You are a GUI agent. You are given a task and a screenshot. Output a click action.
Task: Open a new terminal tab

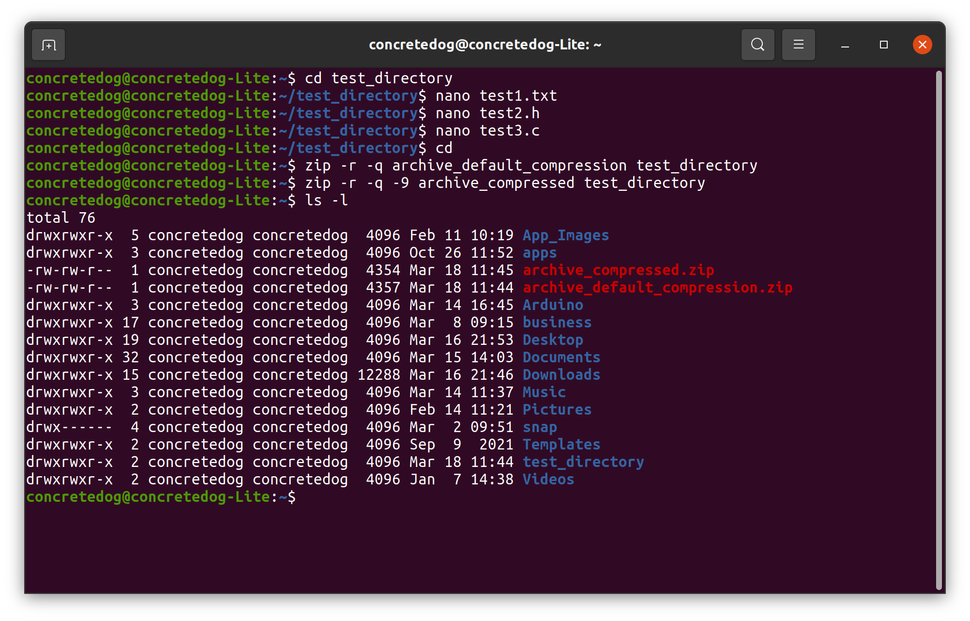pos(48,44)
